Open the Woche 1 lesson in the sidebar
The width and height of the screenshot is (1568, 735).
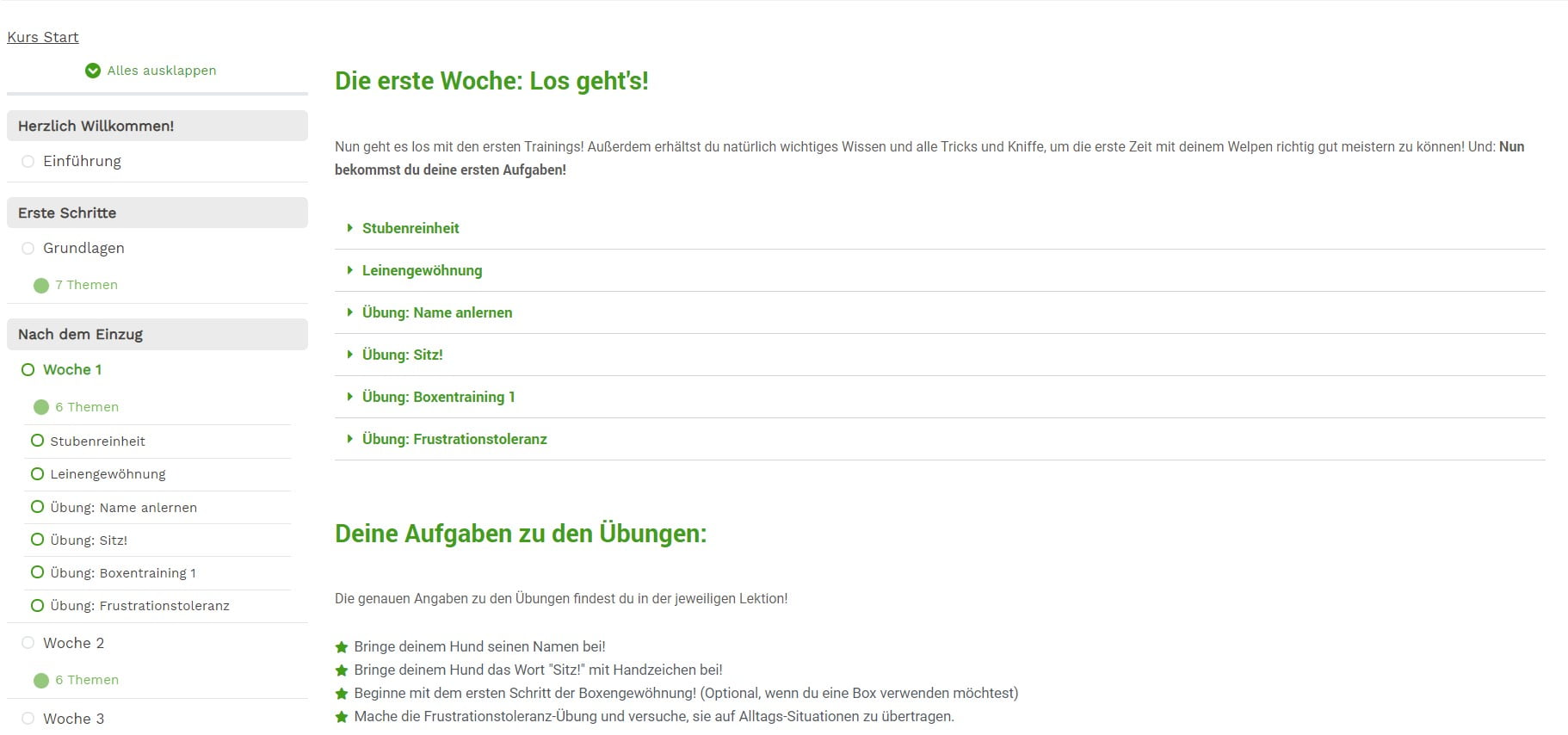72,369
